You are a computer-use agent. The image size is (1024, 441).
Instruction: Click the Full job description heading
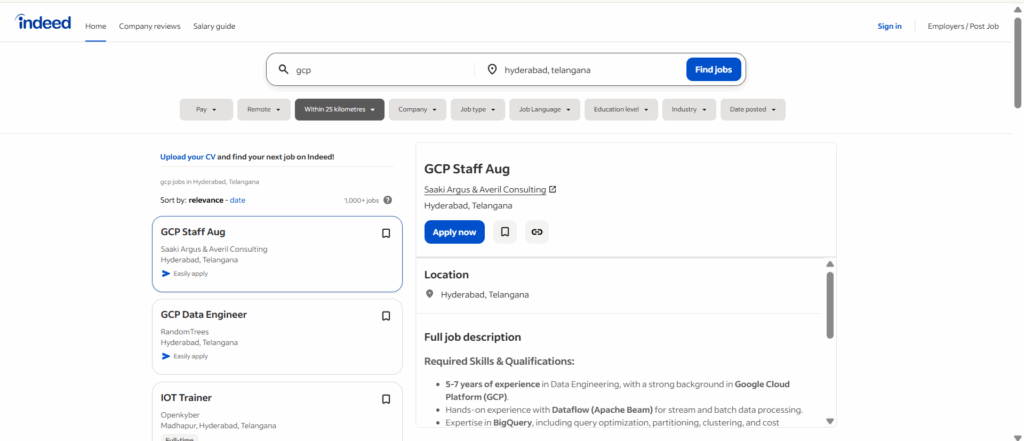coord(473,337)
